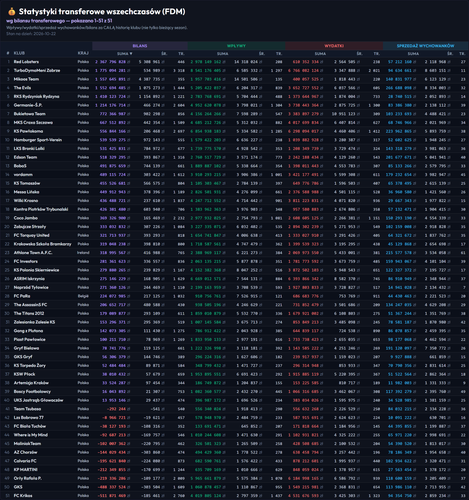Click the FC Torquay United club name
Image resolution: width=469 pixels, height=500 pixels.
click(31, 235)
